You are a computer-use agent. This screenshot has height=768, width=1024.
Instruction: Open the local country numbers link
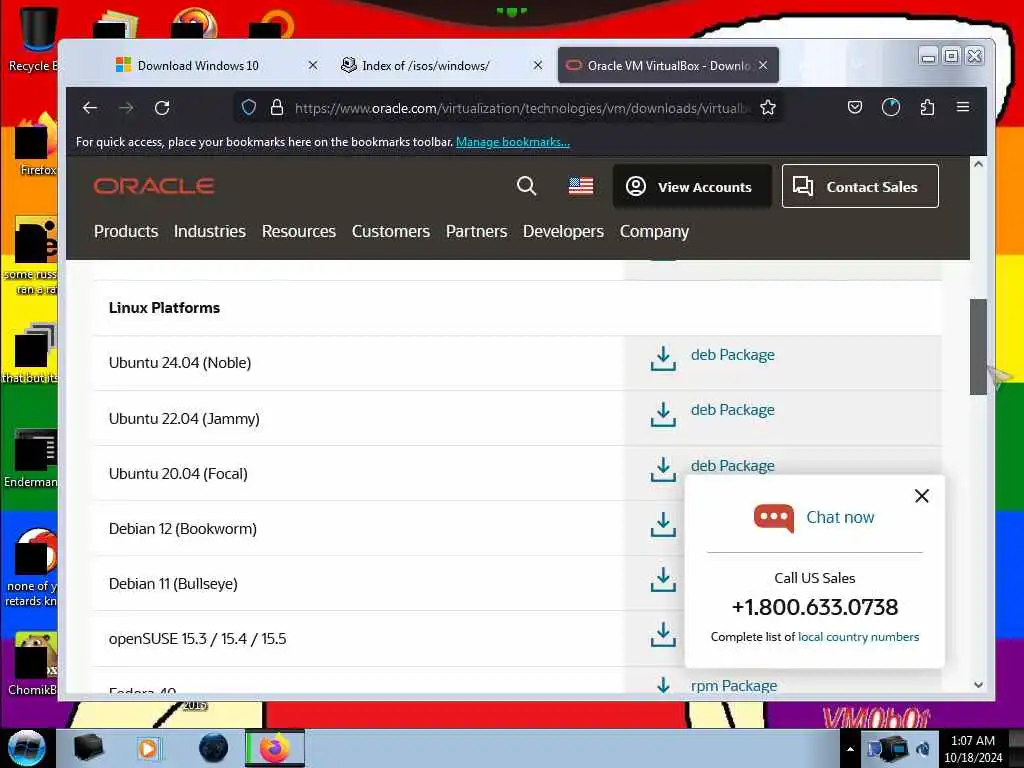[x=858, y=637]
